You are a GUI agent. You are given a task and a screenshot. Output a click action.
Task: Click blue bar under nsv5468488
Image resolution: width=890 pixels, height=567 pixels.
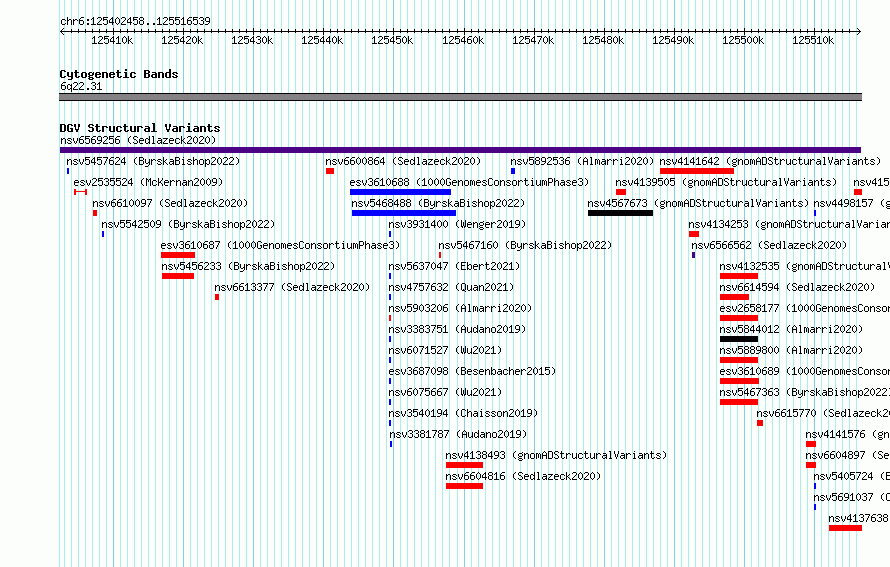[404, 213]
